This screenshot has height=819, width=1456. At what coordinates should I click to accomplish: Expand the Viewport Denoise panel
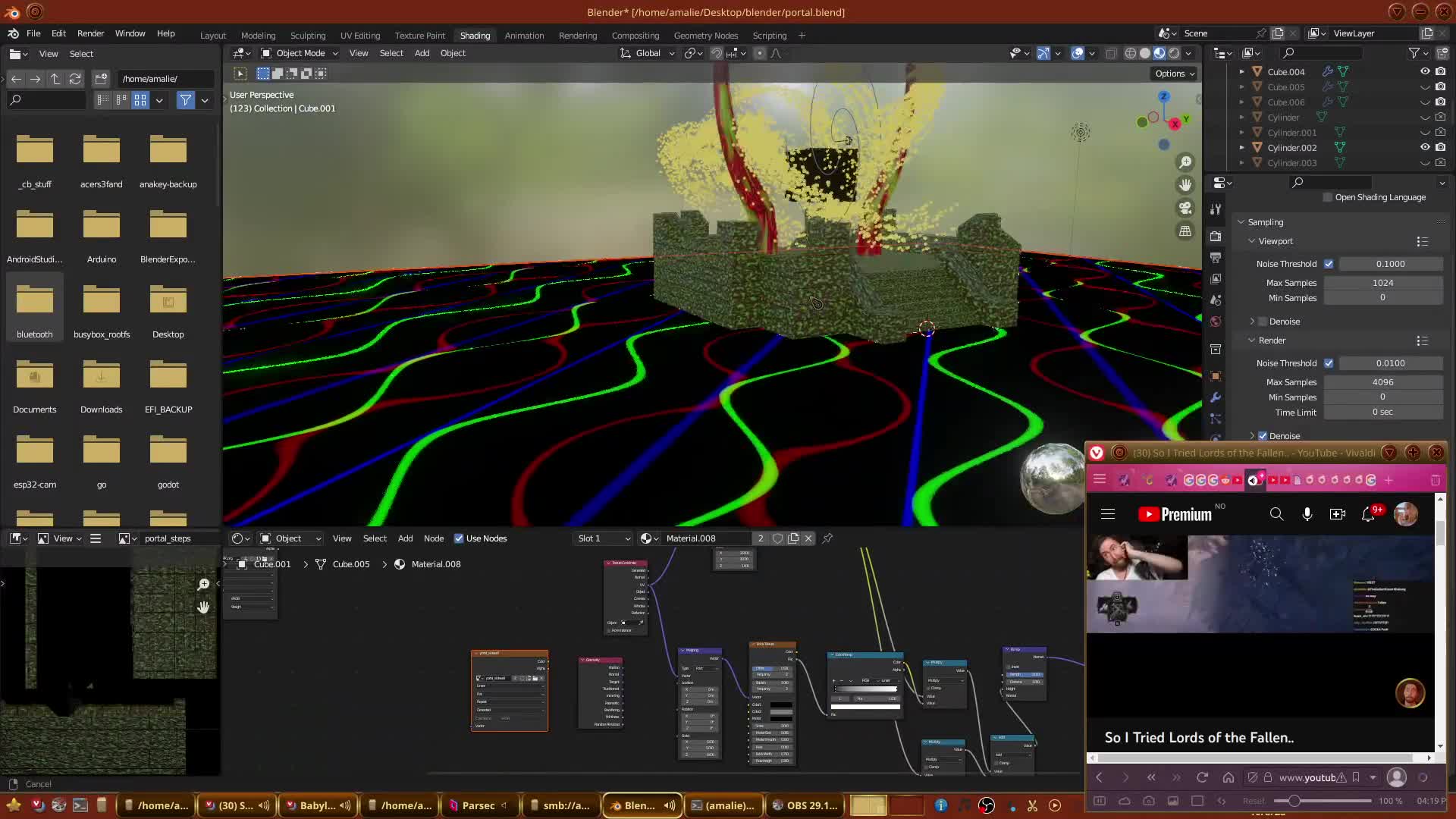pyautogui.click(x=1253, y=322)
